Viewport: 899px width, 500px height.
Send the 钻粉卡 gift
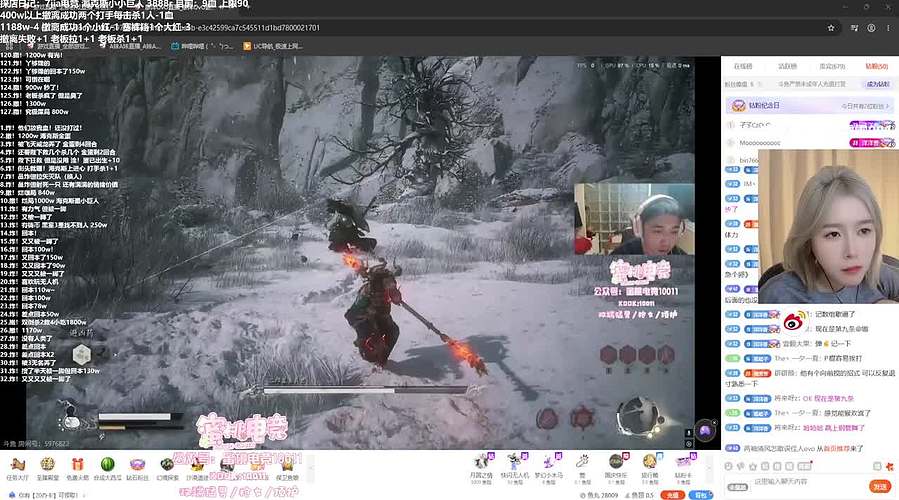[x=683, y=468]
